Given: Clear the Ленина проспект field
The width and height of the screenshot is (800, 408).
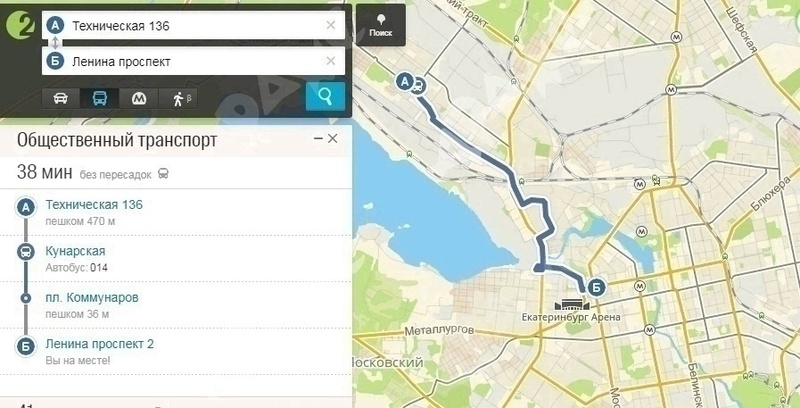Looking at the screenshot, I should [331, 61].
